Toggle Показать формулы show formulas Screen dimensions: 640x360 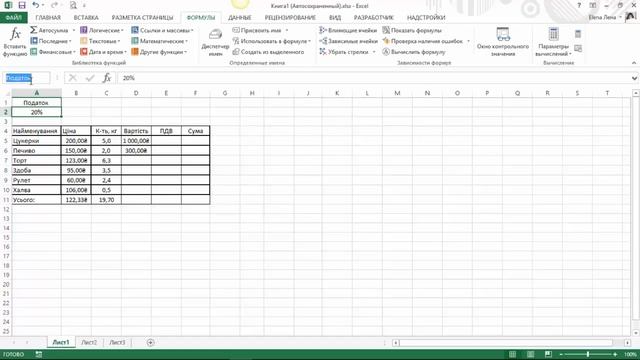pos(412,30)
